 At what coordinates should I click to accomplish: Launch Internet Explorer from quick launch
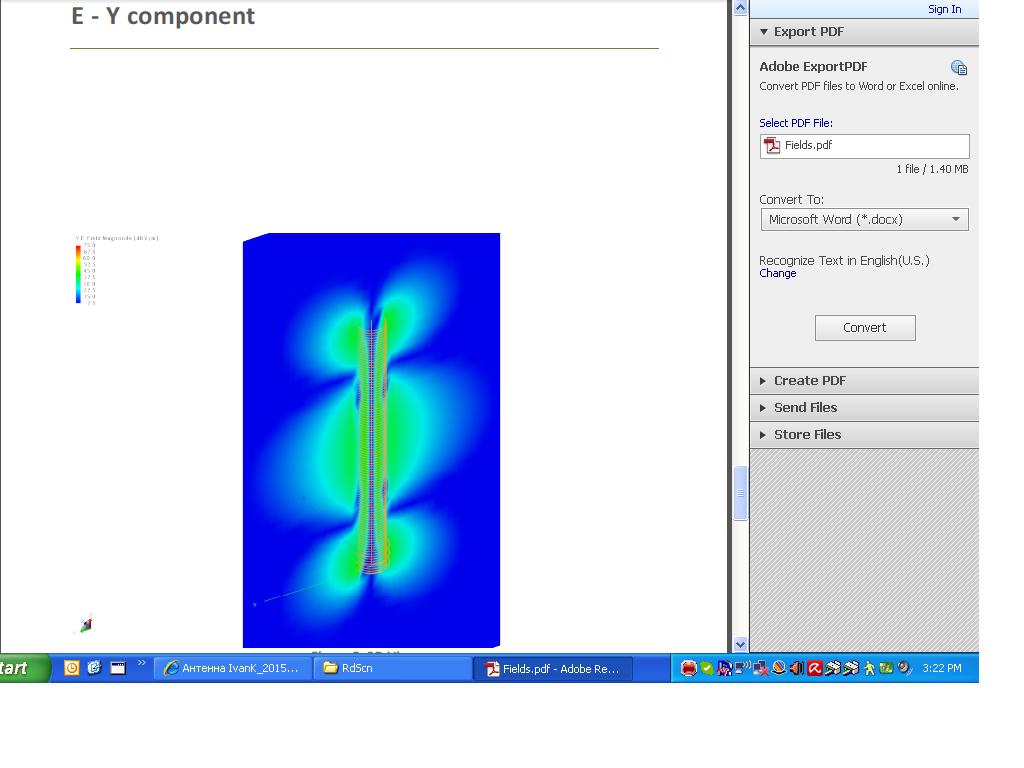tap(95, 667)
